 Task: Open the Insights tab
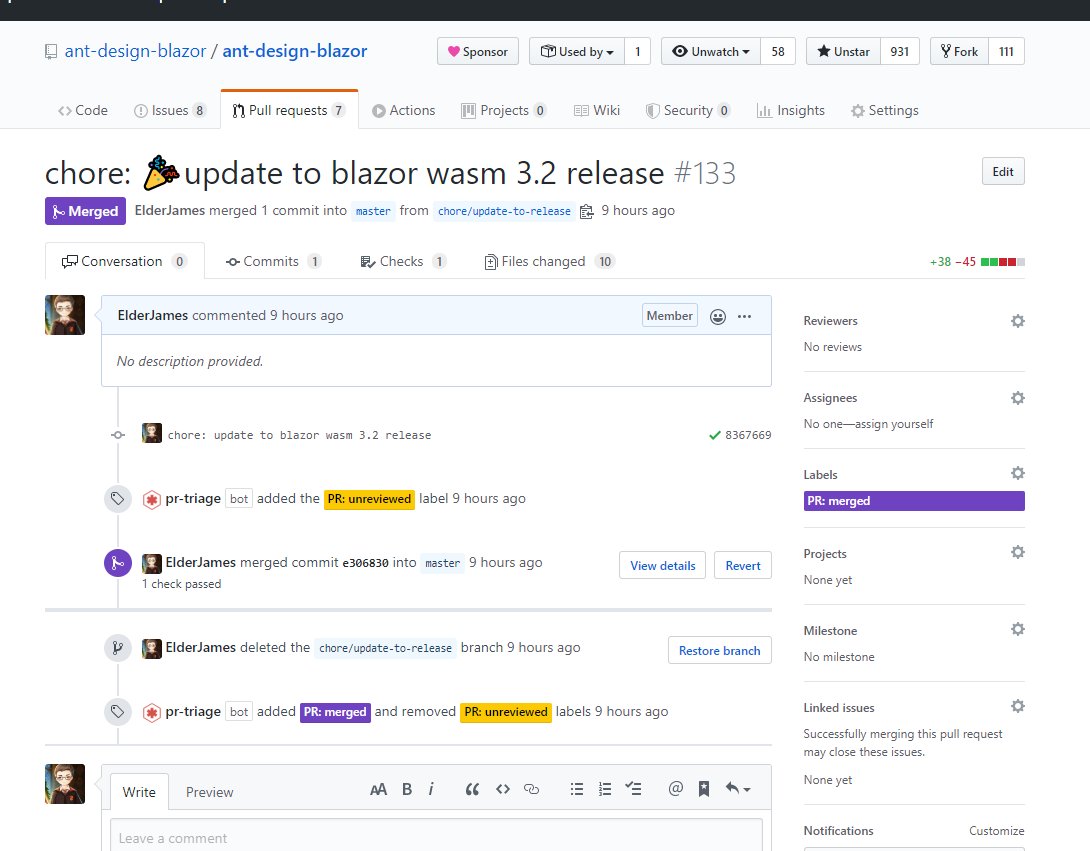[x=790, y=111]
